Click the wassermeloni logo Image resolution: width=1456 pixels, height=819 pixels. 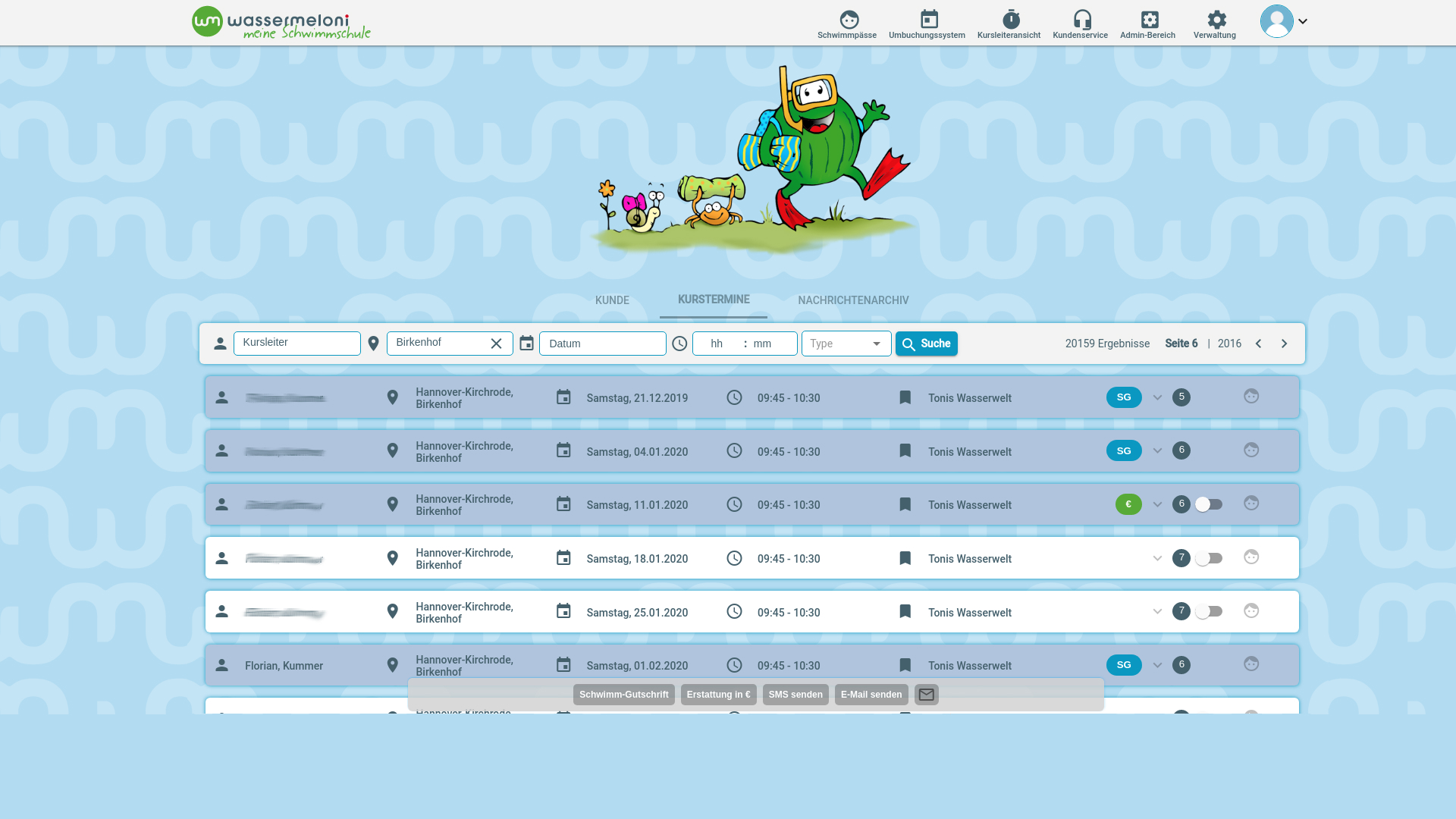[x=281, y=23]
